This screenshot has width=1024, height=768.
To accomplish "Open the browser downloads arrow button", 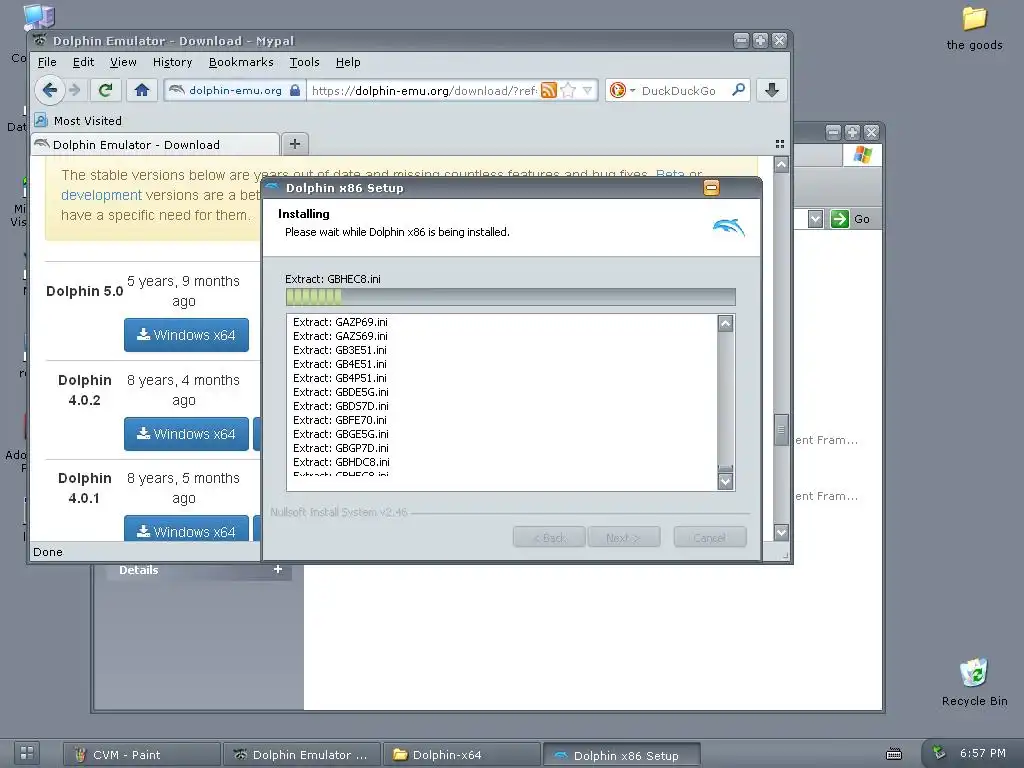I will 771,90.
